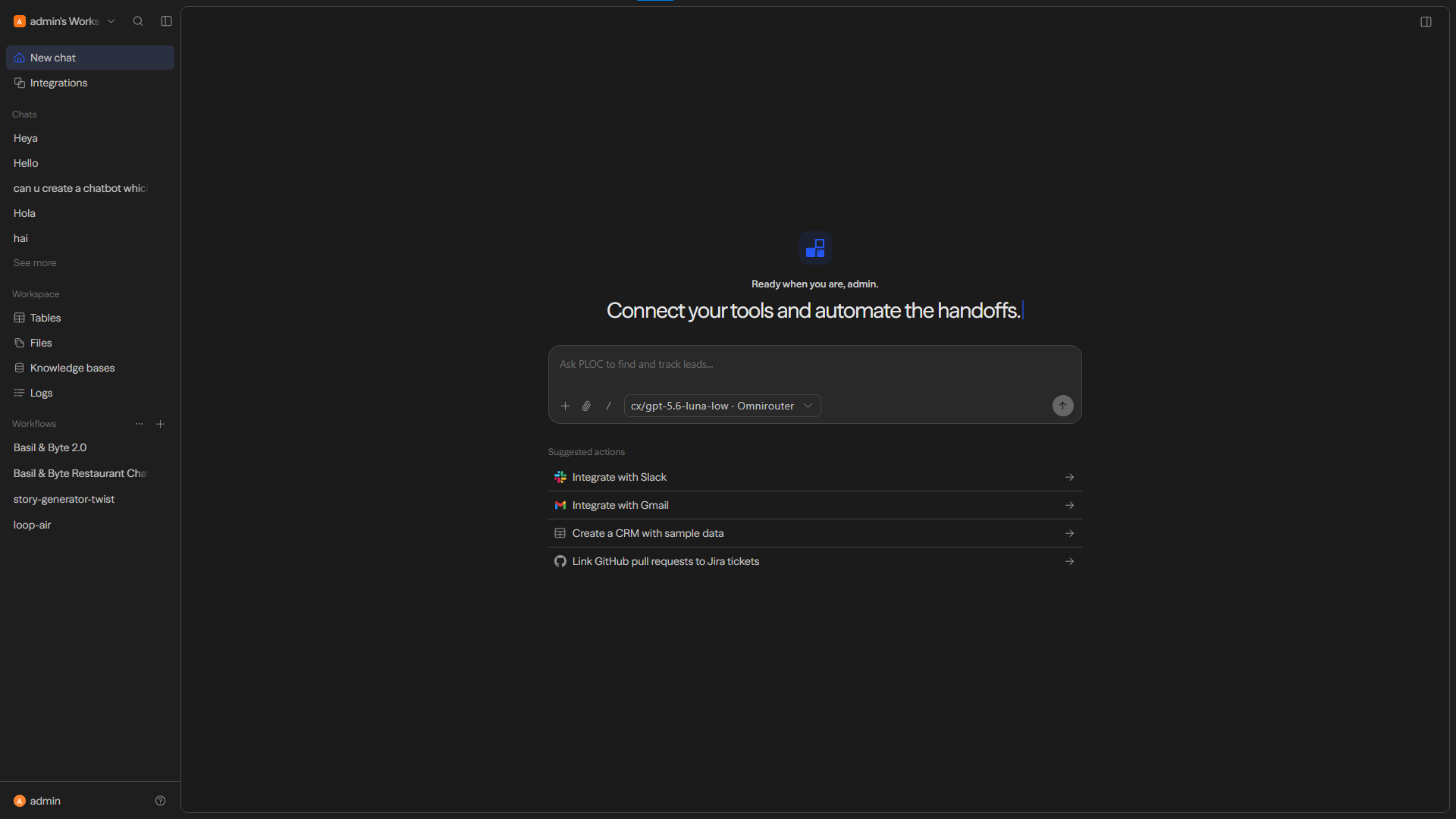Open the Heya chat
Viewport: 1456px width, 819px height.
[x=90, y=138]
